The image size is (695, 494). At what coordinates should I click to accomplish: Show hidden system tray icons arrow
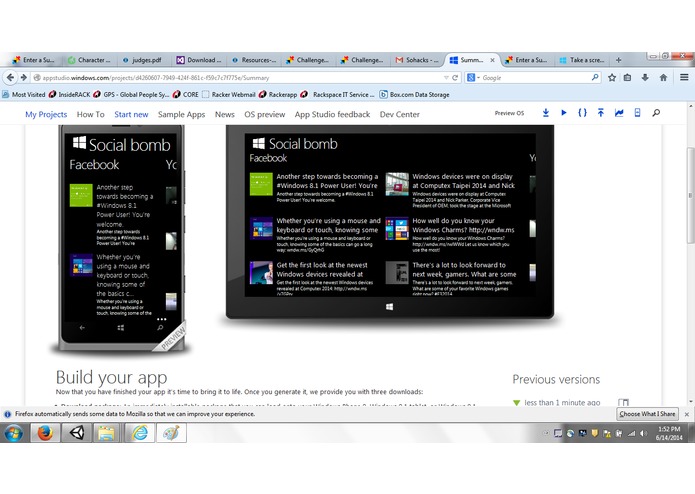click(x=546, y=433)
